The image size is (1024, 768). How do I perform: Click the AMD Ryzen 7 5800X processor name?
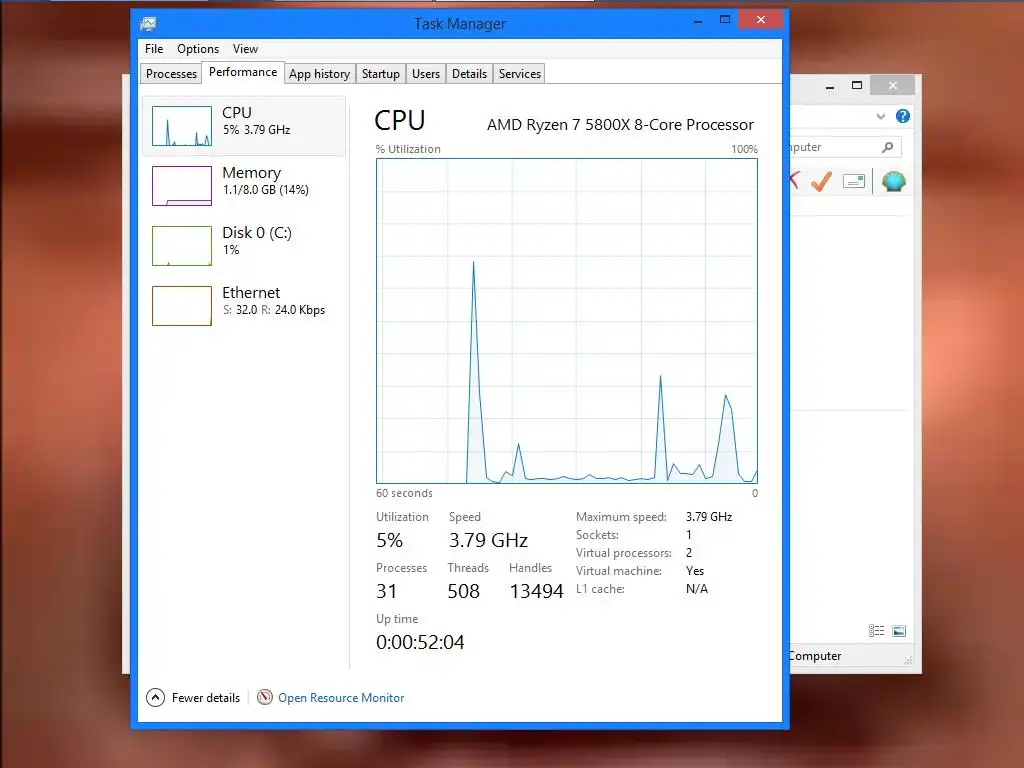pos(620,125)
